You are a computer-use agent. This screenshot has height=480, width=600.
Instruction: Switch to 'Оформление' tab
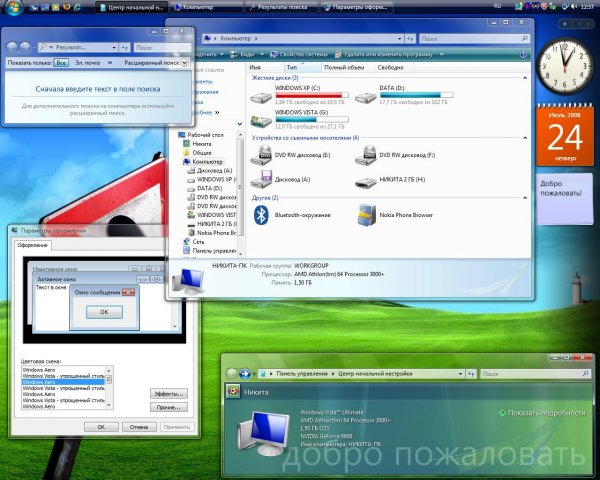[x=34, y=245]
